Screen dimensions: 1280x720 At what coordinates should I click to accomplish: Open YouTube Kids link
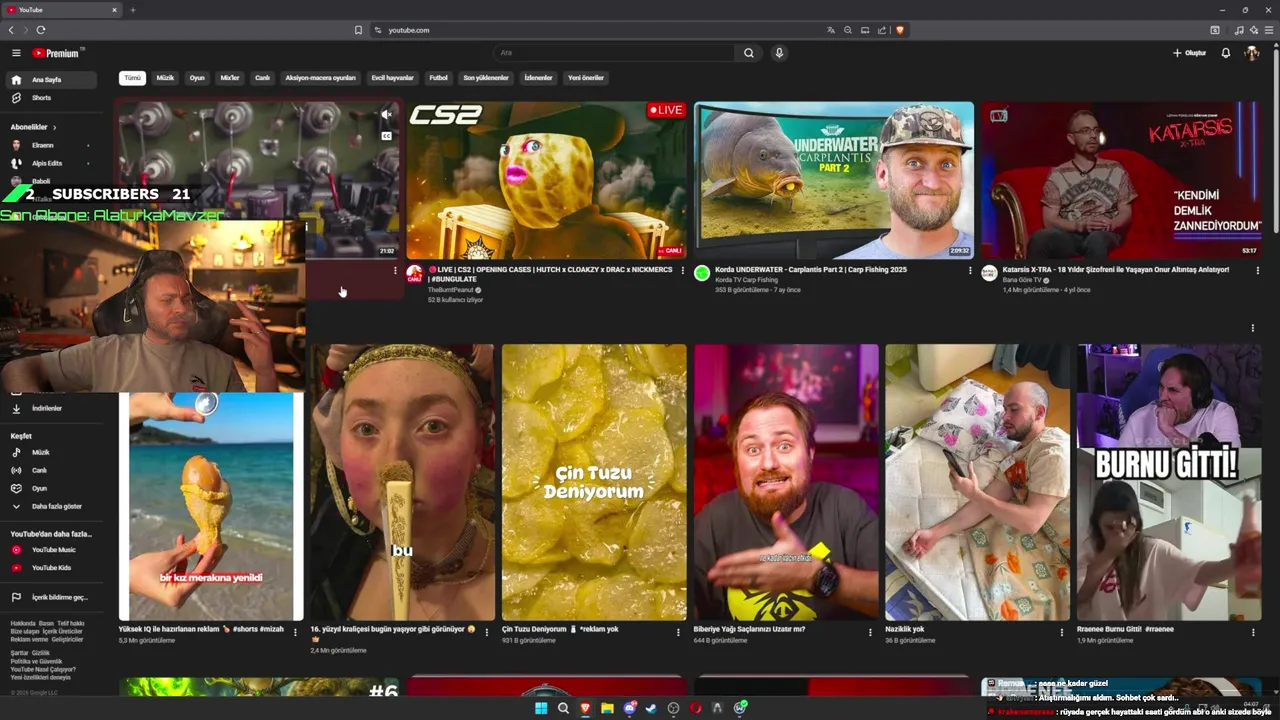point(52,568)
